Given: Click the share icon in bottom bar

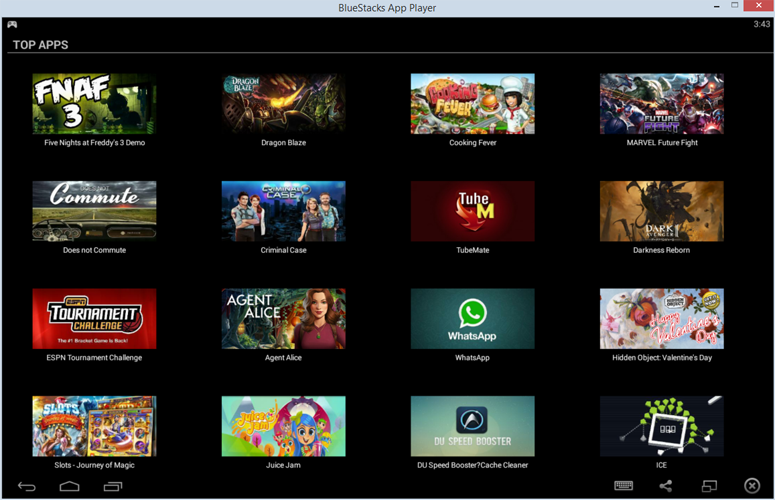Looking at the screenshot, I should click(x=666, y=486).
